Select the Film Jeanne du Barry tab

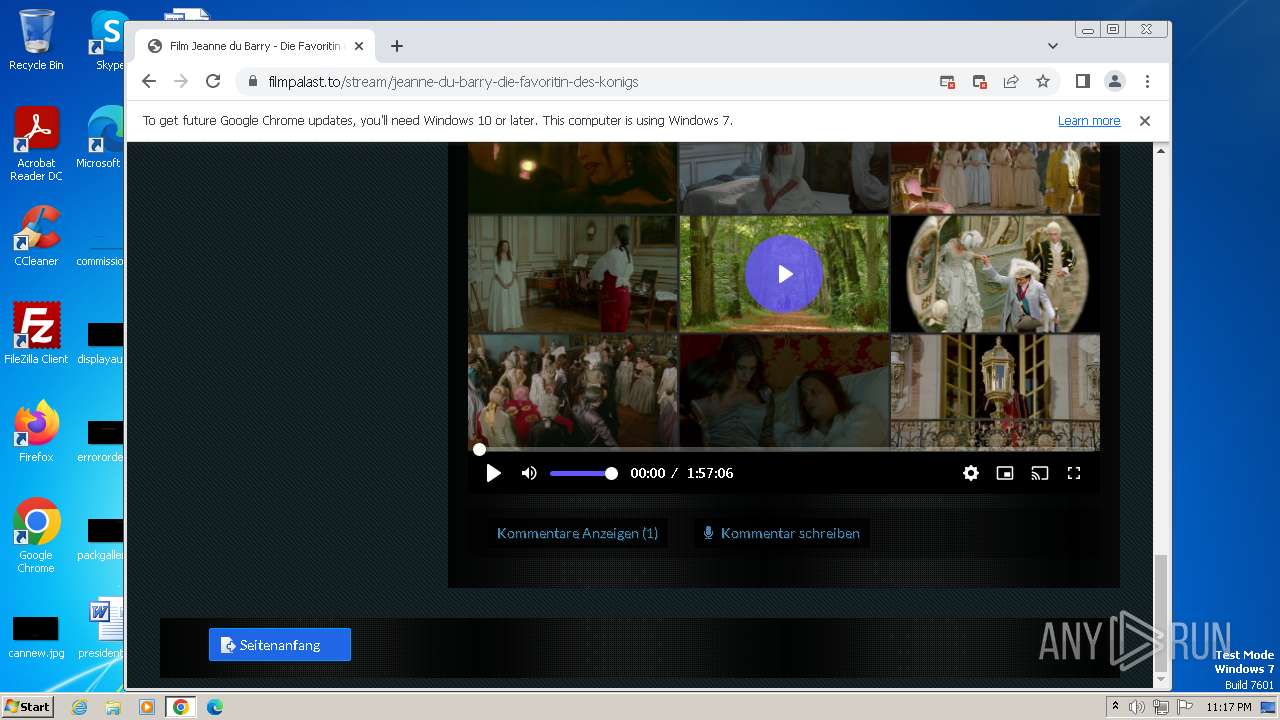[x=255, y=46]
